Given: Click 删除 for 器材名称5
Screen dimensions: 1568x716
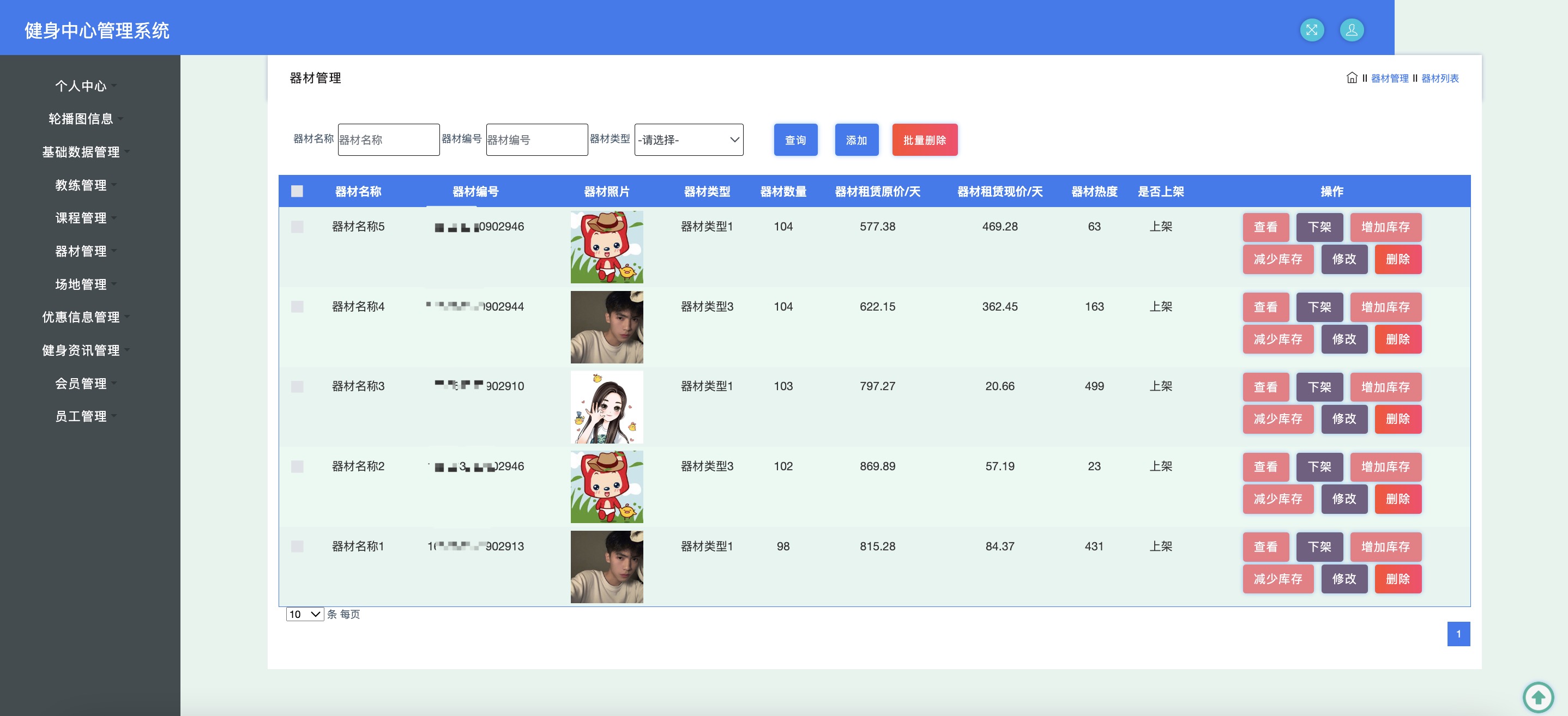Looking at the screenshot, I should pyautogui.click(x=1397, y=259).
